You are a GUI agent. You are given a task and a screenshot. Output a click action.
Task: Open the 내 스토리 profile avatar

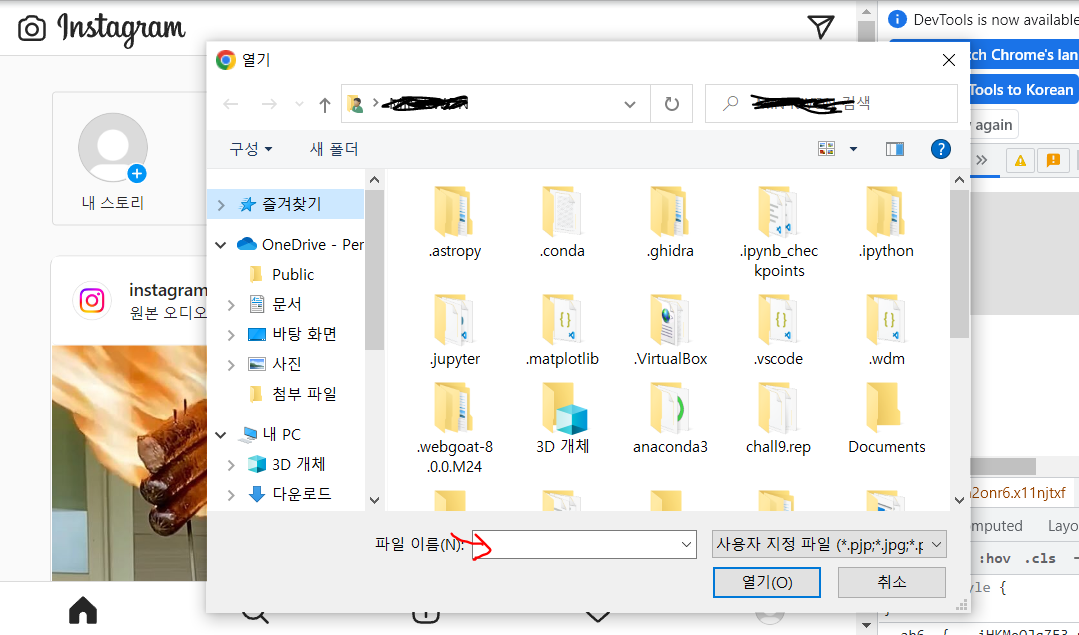tap(113, 147)
